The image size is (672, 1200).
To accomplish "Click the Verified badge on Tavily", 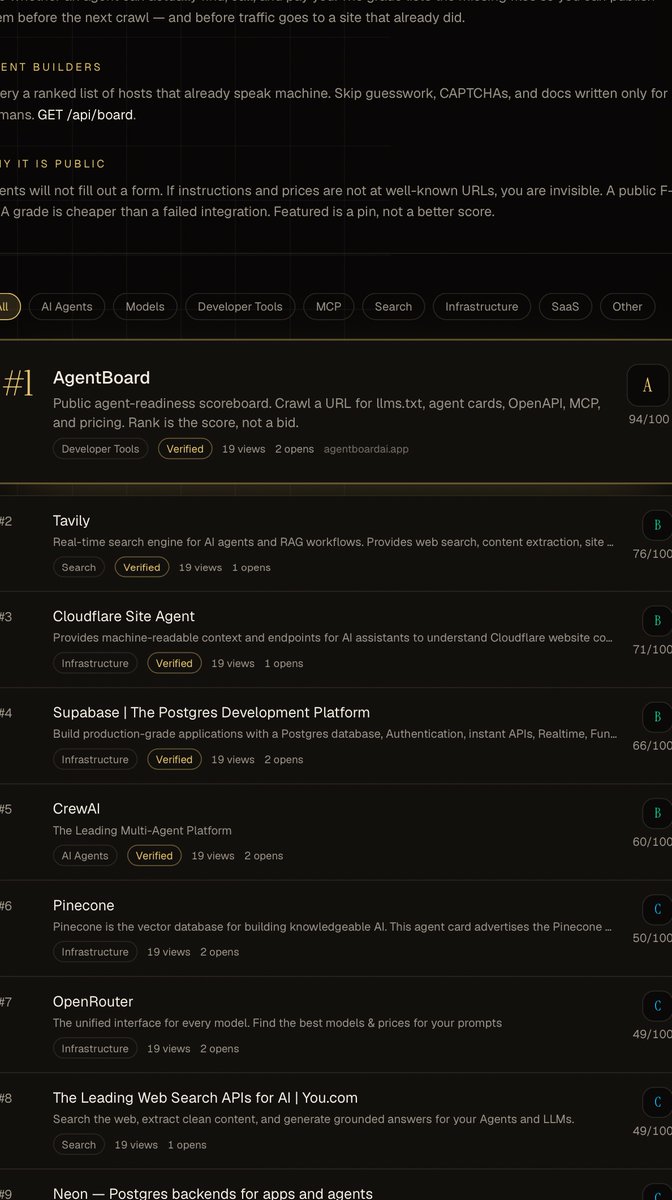I will [142, 567].
